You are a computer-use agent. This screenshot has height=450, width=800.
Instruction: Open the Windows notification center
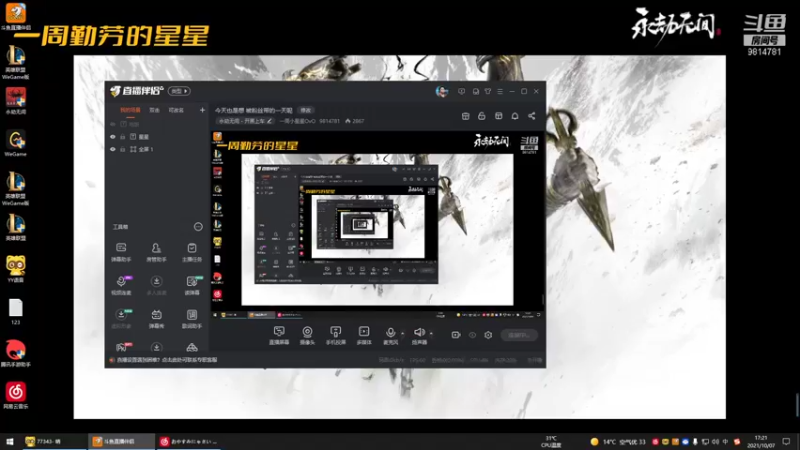786,441
